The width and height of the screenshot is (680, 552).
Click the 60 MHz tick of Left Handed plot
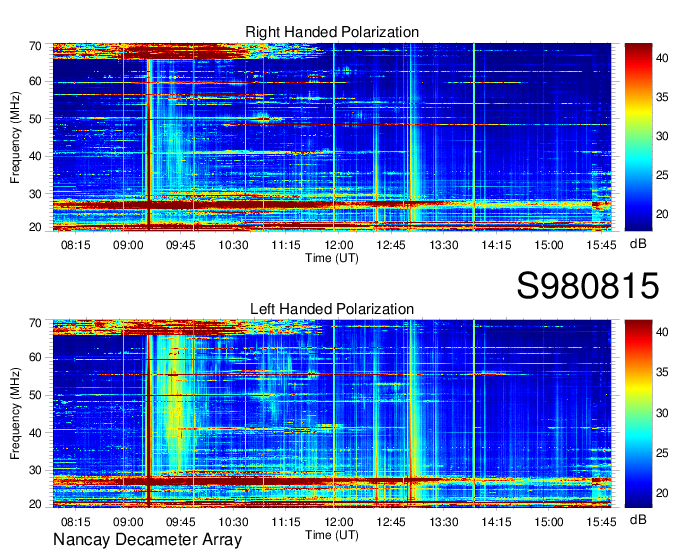pos(35,358)
